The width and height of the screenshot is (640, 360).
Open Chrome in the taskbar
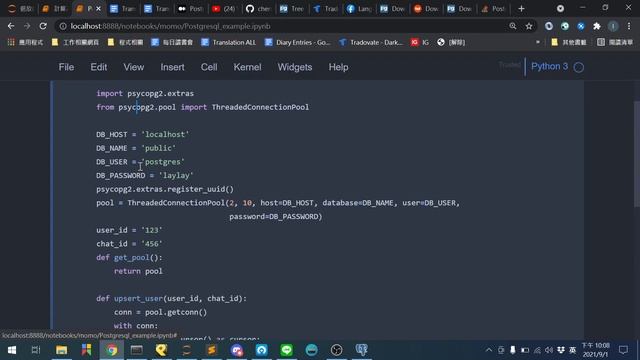coord(112,350)
